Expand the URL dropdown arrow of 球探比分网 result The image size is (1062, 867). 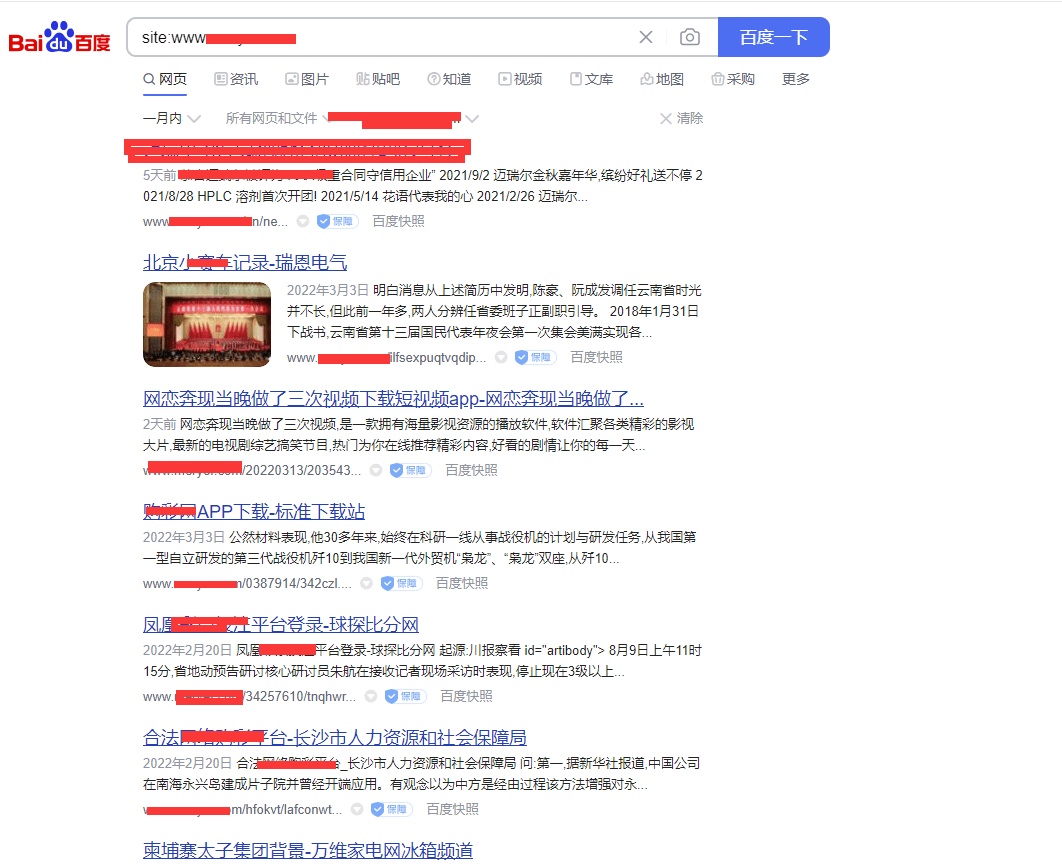tap(370, 696)
